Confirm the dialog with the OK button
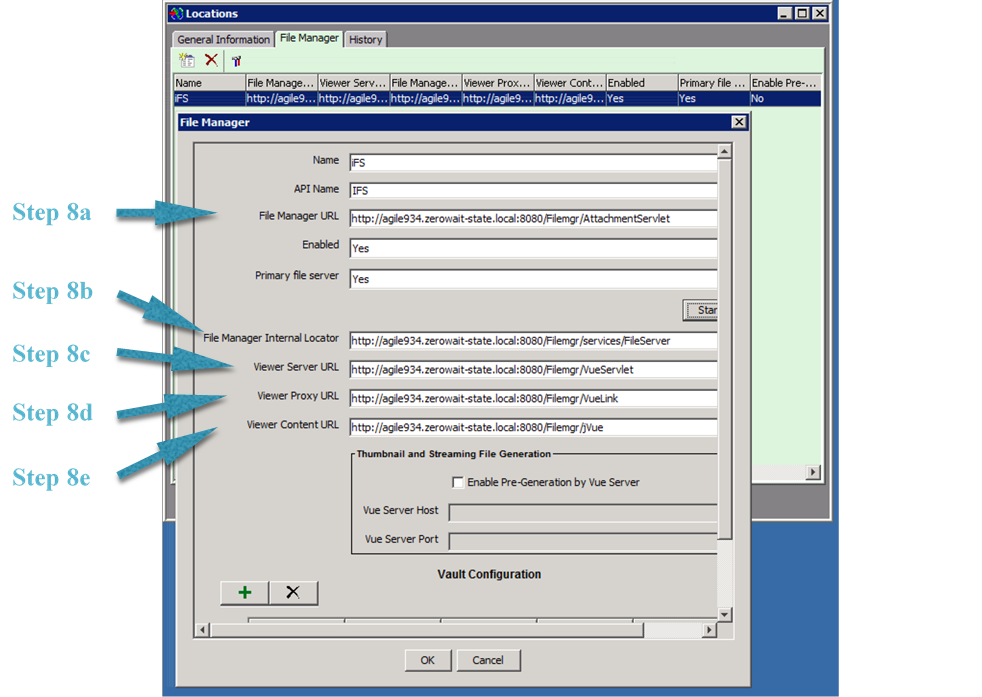Viewport: 982px width, 697px height. click(427, 660)
